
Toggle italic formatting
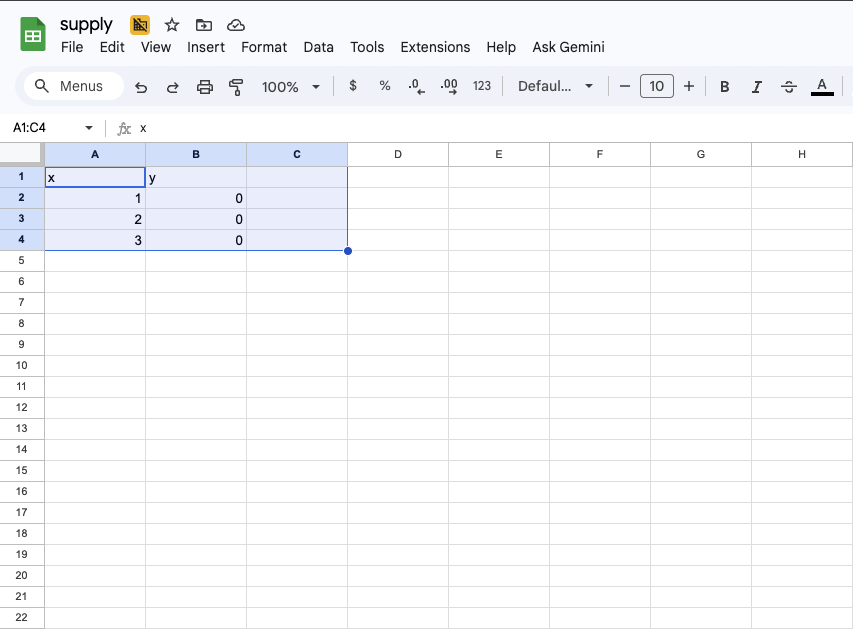click(756, 87)
